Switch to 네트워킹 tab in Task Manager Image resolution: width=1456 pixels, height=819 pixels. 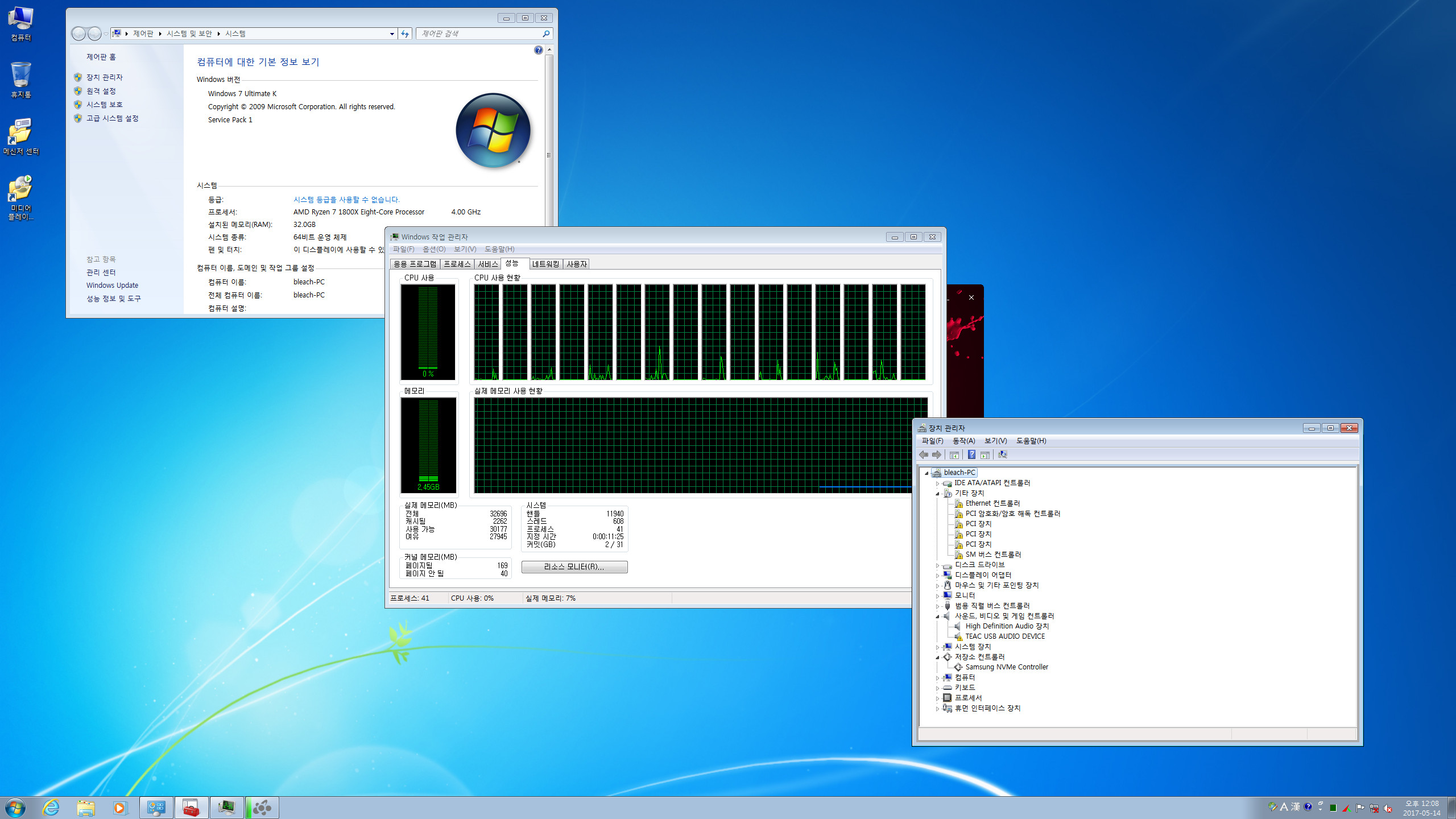(x=546, y=264)
